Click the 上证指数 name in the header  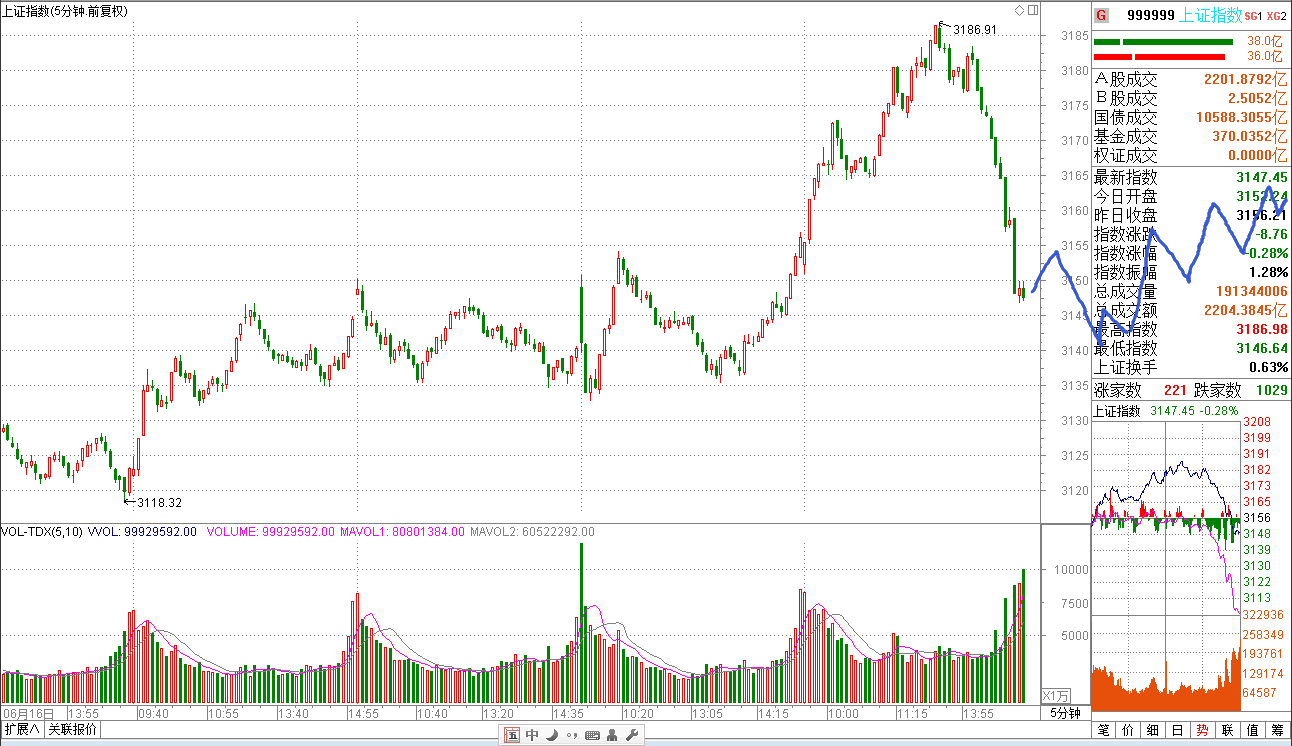(1211, 15)
